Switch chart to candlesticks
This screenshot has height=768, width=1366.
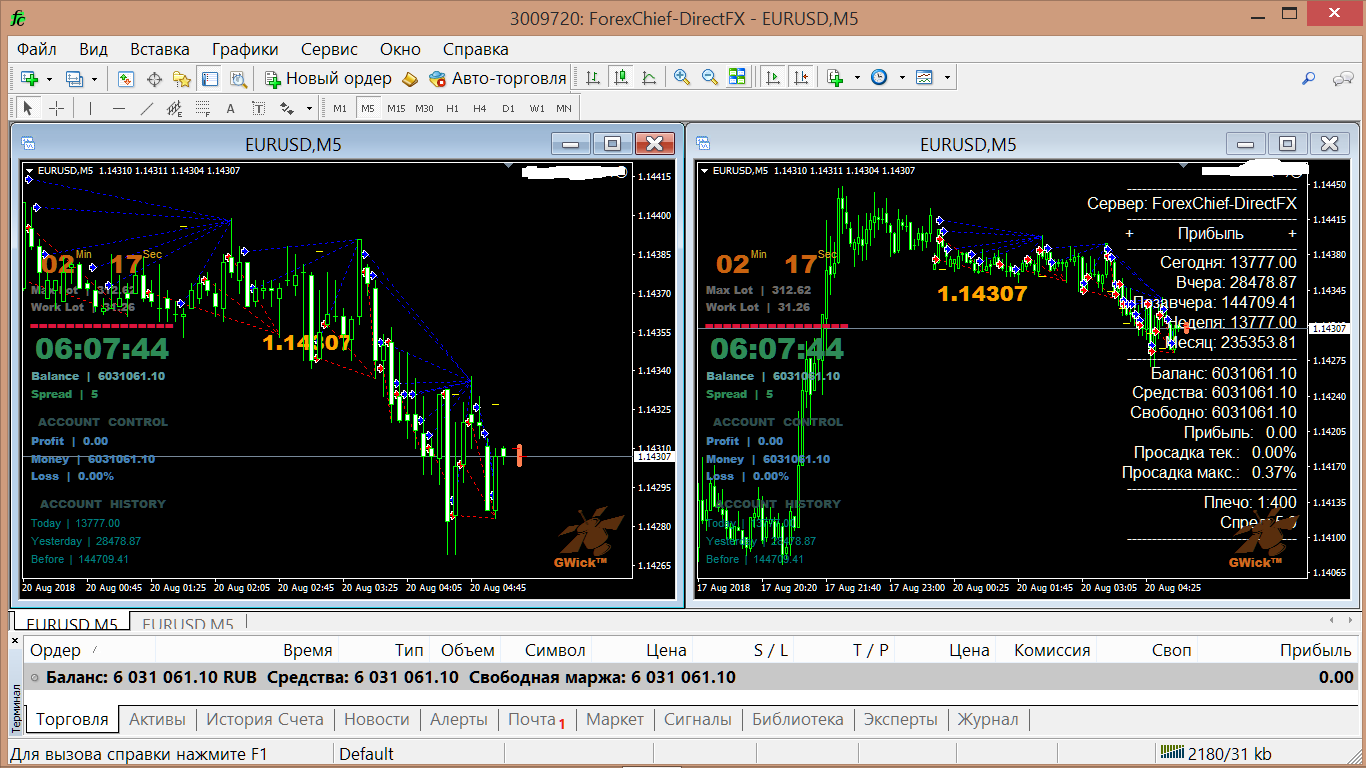(x=621, y=78)
